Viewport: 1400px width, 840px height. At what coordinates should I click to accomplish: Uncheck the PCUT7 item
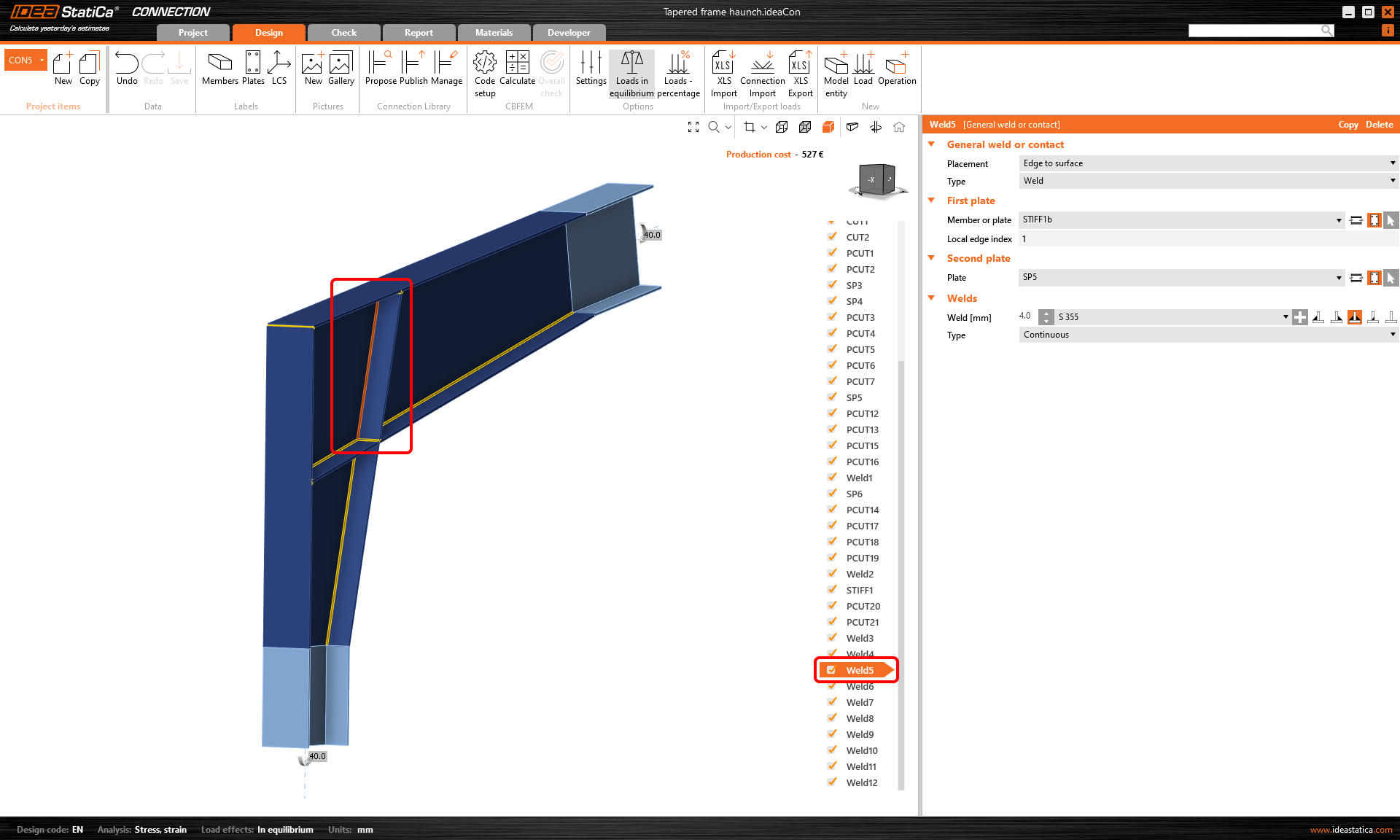click(832, 381)
